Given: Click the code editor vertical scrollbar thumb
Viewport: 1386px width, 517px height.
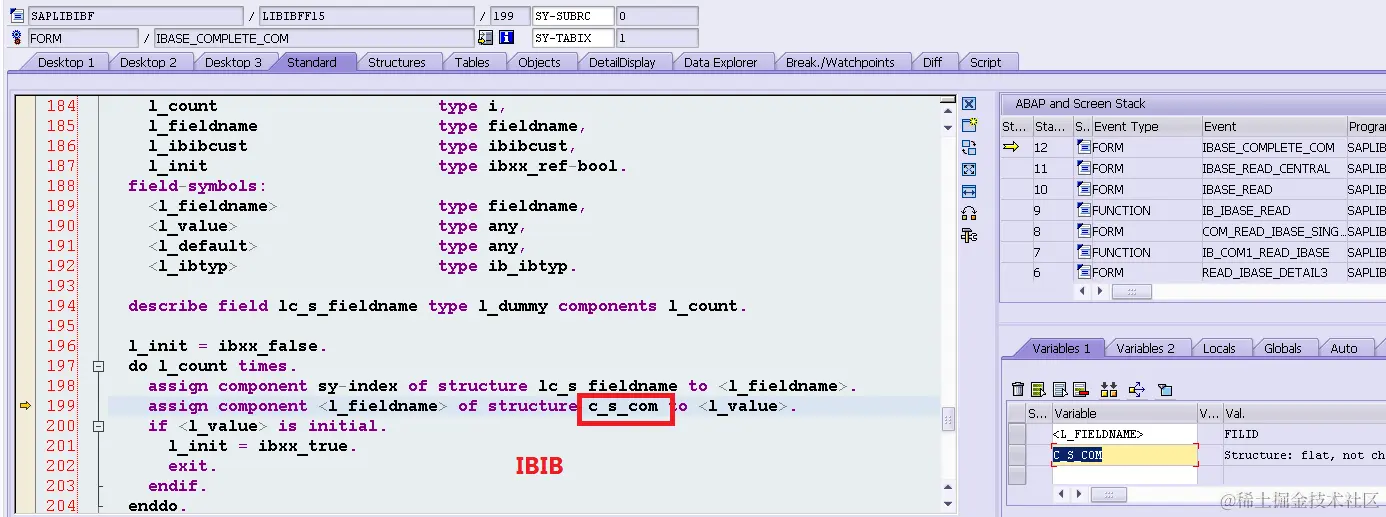Looking at the screenshot, I should pyautogui.click(x=948, y=421).
